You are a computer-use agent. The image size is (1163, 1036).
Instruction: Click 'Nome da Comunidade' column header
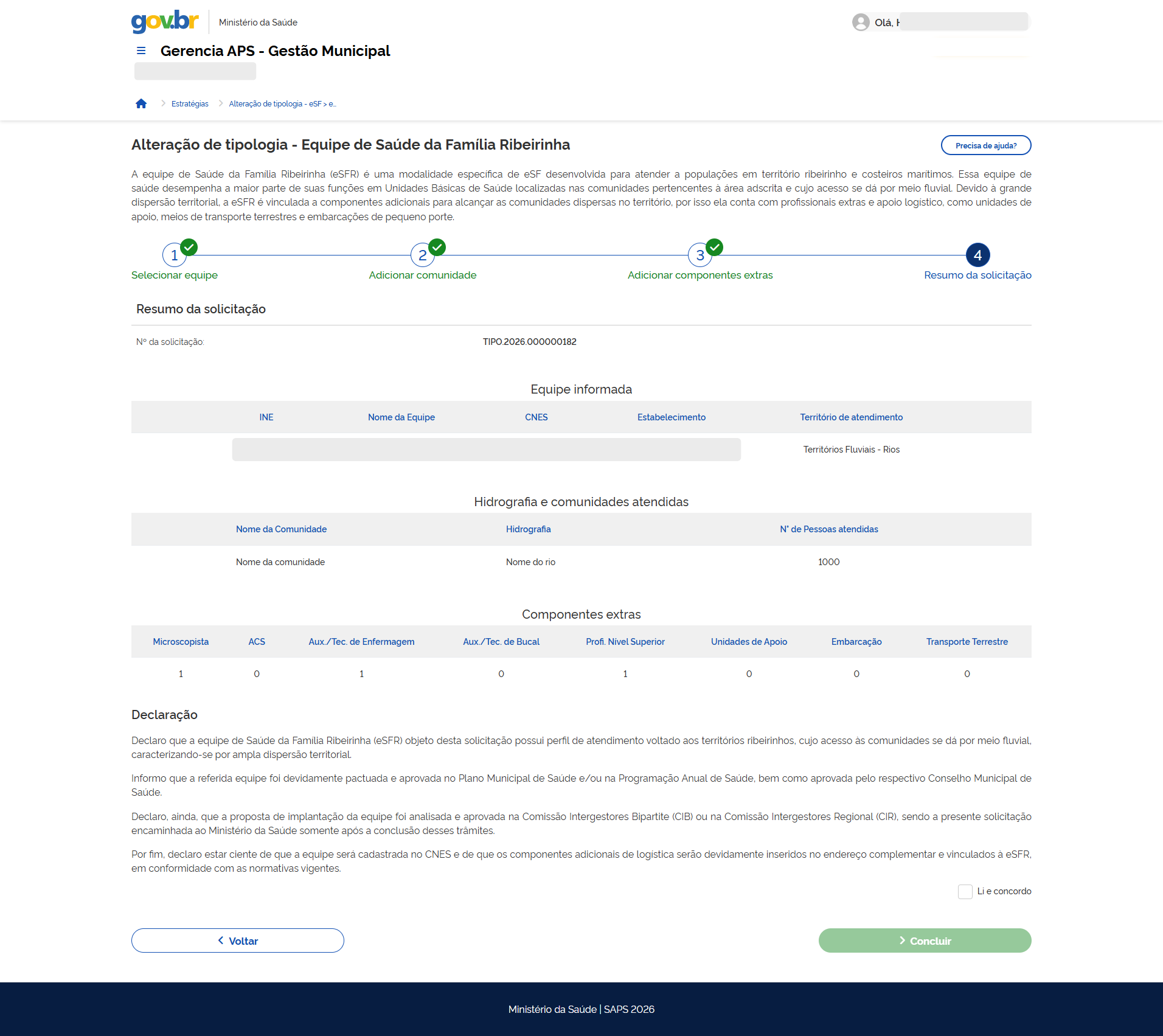[x=281, y=529]
